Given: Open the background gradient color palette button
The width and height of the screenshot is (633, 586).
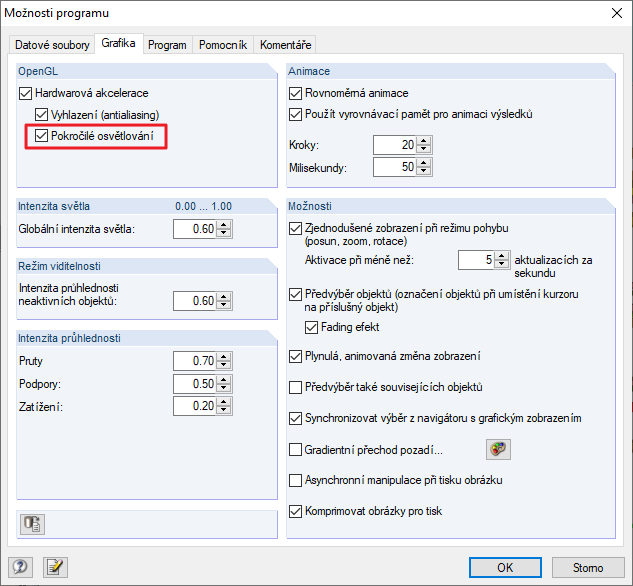Looking at the screenshot, I should [x=498, y=449].
